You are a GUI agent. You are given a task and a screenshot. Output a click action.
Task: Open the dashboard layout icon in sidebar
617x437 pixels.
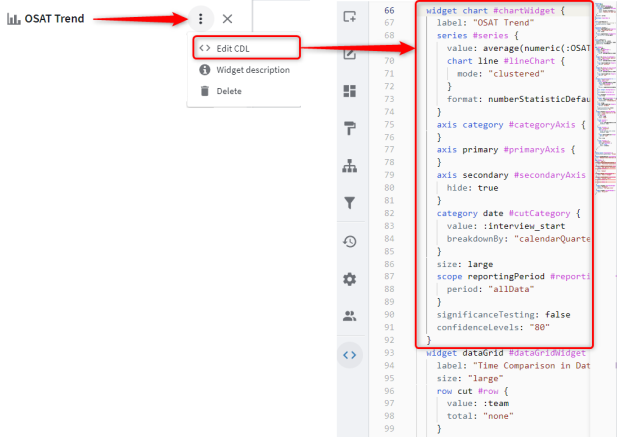(349, 91)
